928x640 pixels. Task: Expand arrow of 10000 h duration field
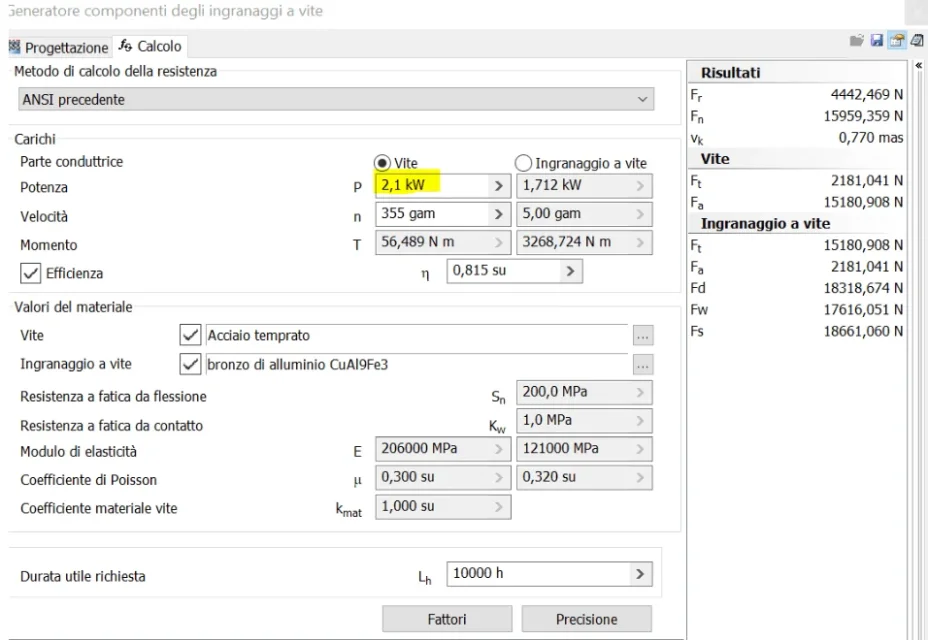pos(640,574)
